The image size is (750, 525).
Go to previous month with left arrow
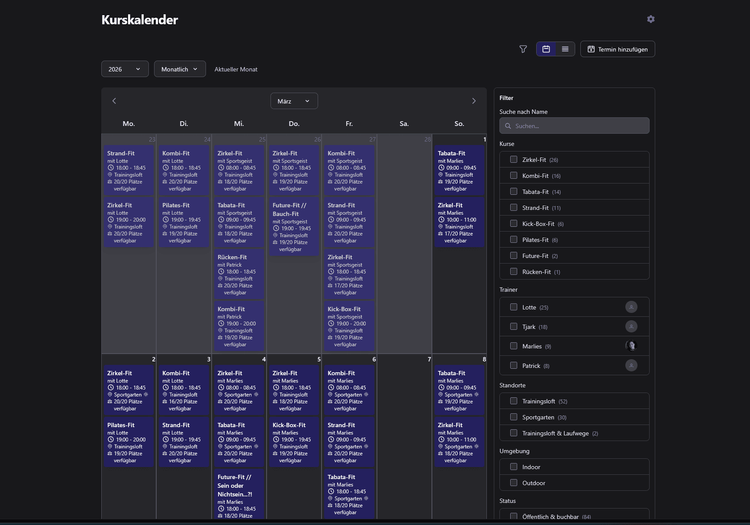[x=114, y=101]
